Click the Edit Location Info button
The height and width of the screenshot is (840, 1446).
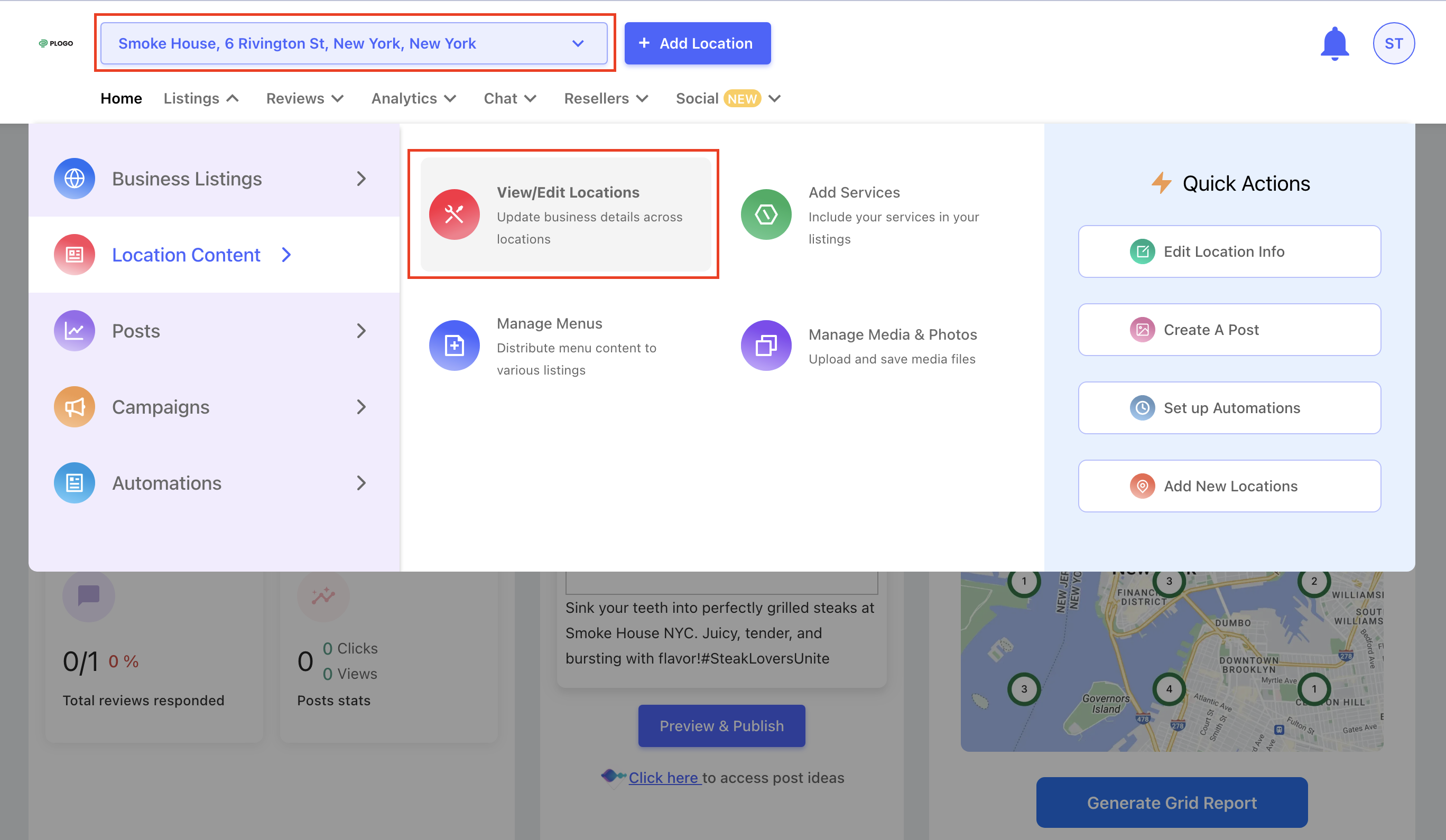1229,251
